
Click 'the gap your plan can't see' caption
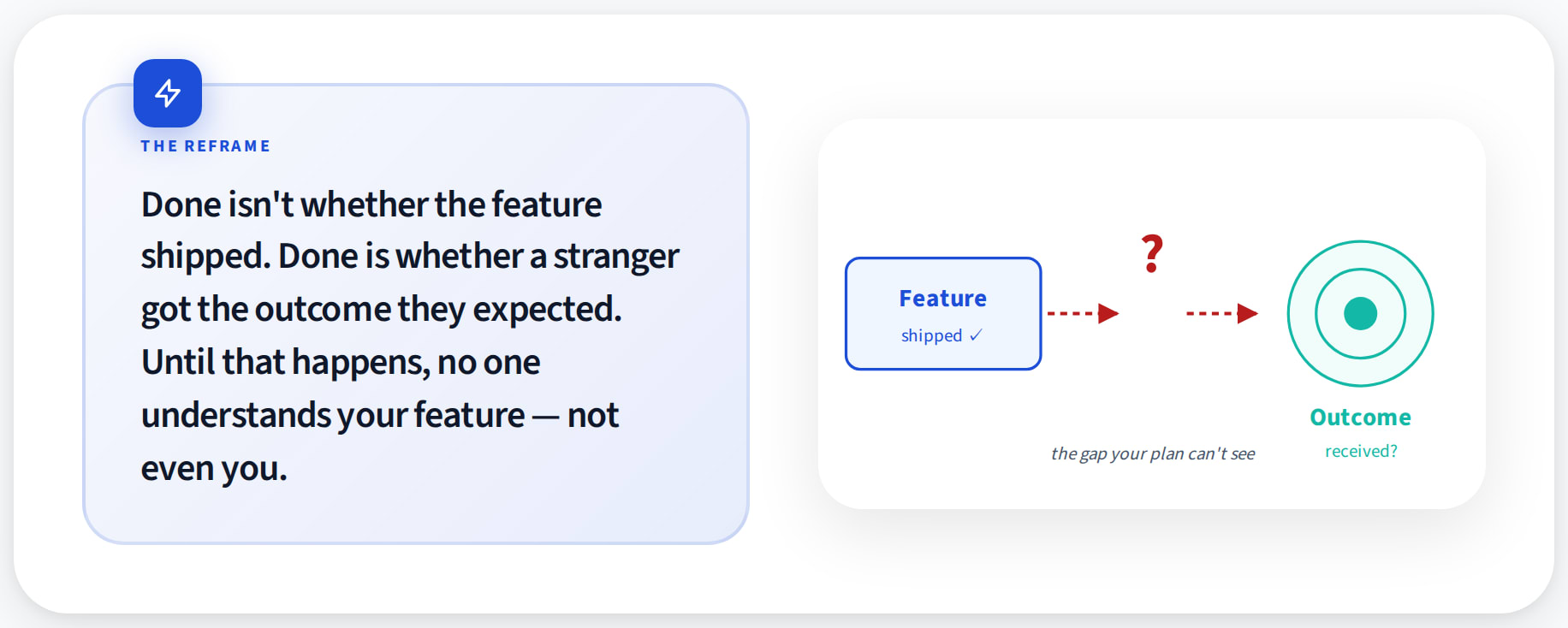[x=1153, y=453]
